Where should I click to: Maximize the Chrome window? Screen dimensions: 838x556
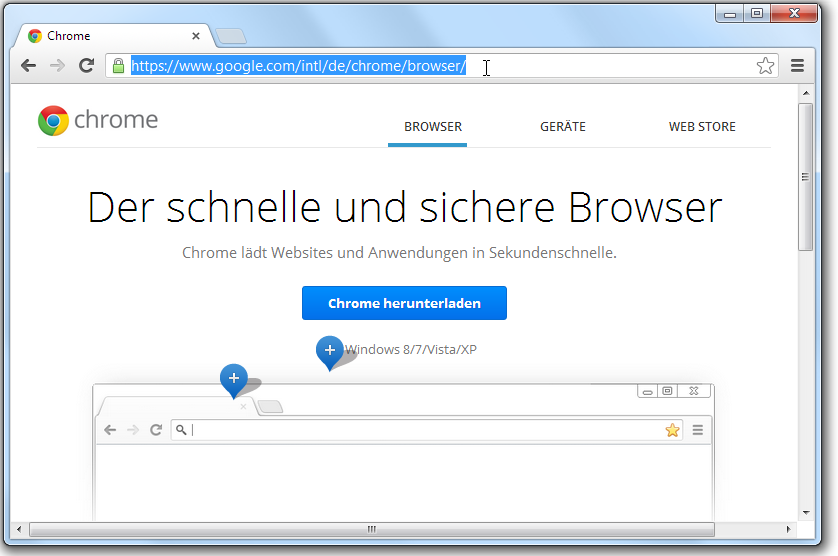[x=757, y=14]
